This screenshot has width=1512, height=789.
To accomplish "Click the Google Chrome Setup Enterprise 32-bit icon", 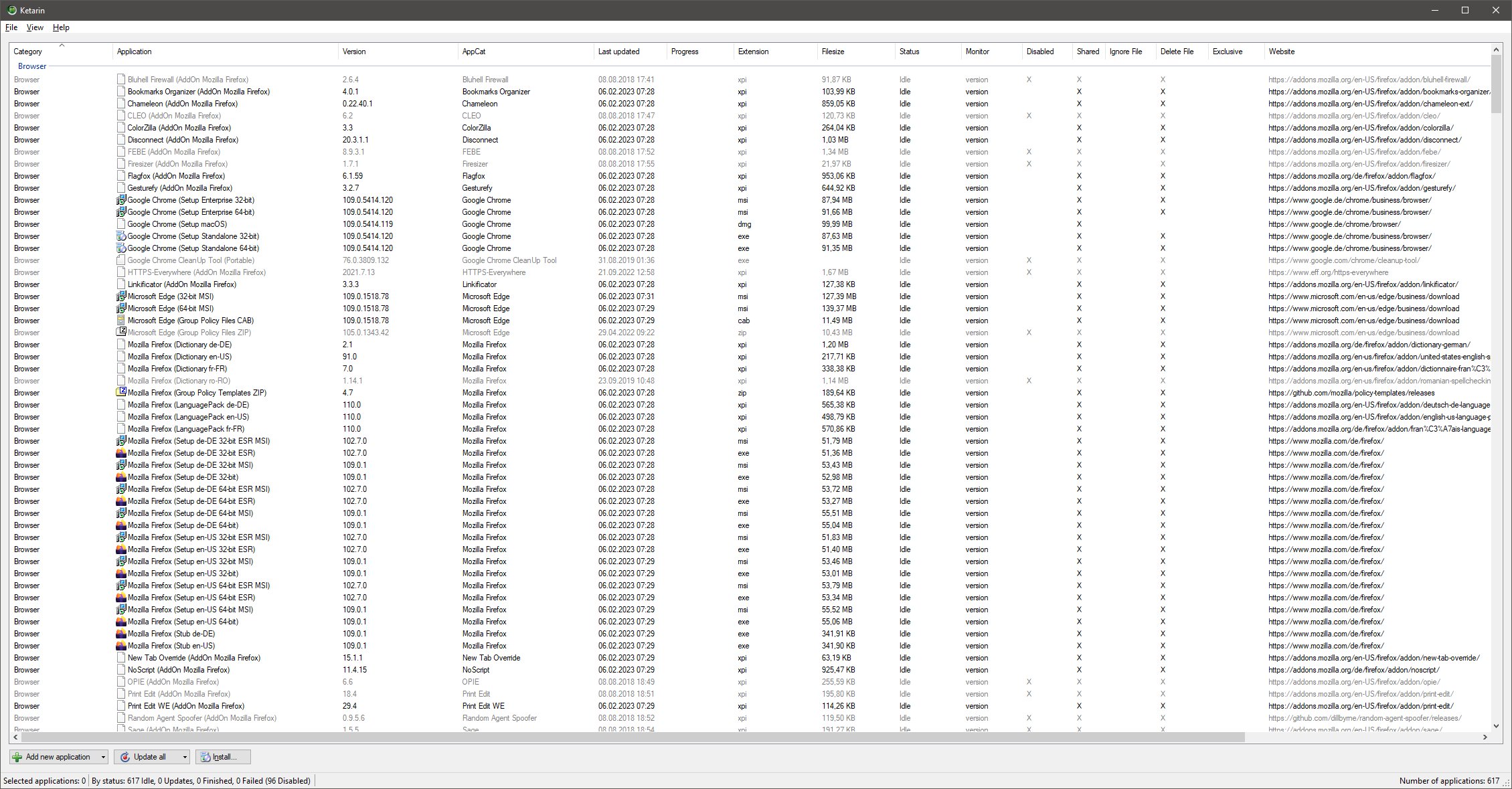I will (121, 200).
